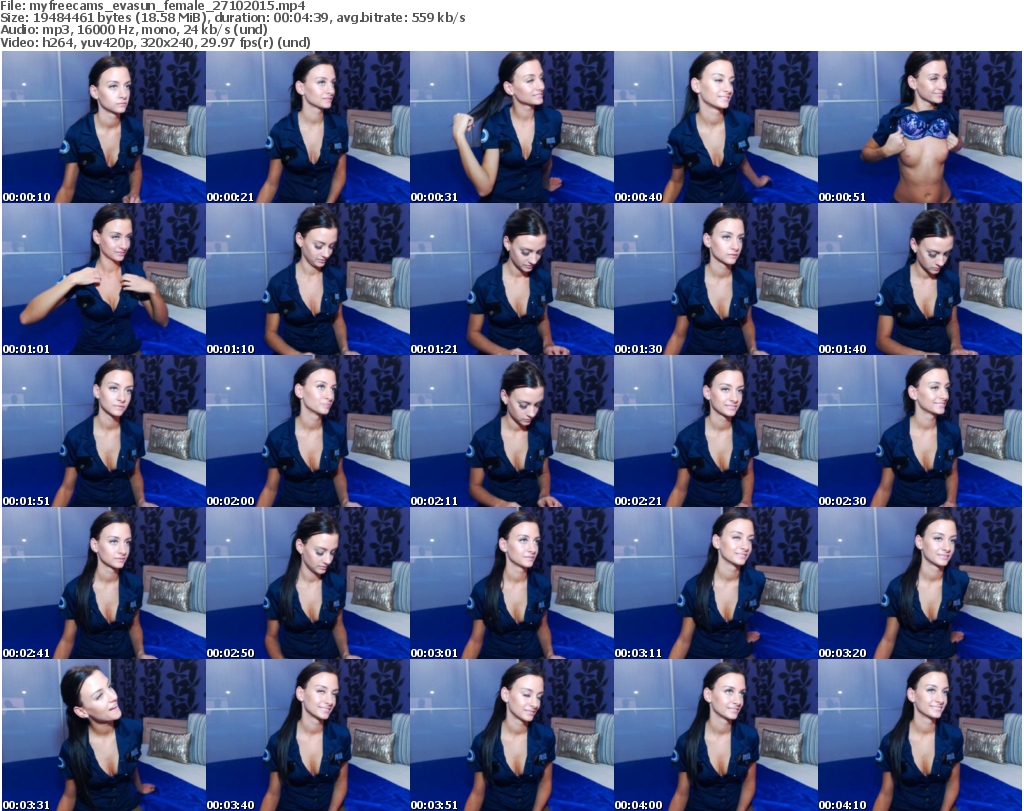Open the frame at 00:01:10
The height and width of the screenshot is (811, 1024).
click(x=308, y=279)
